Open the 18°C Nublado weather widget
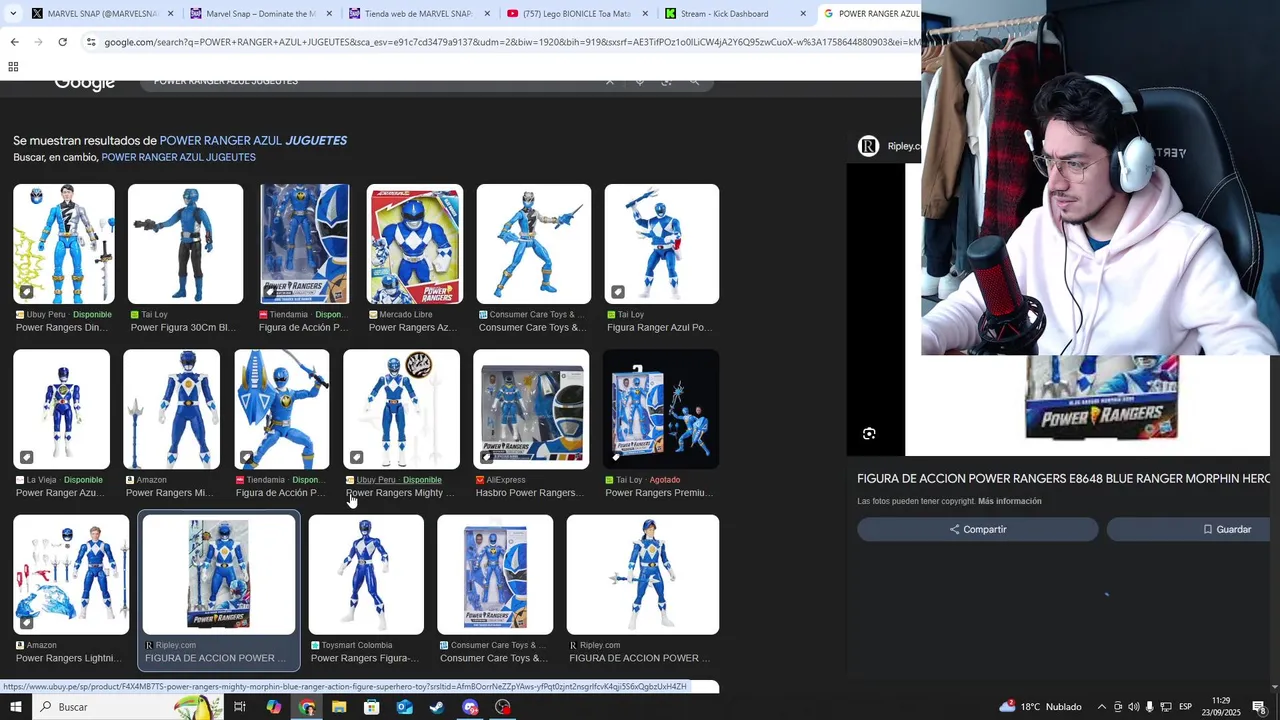1280x720 pixels. pos(1041,707)
